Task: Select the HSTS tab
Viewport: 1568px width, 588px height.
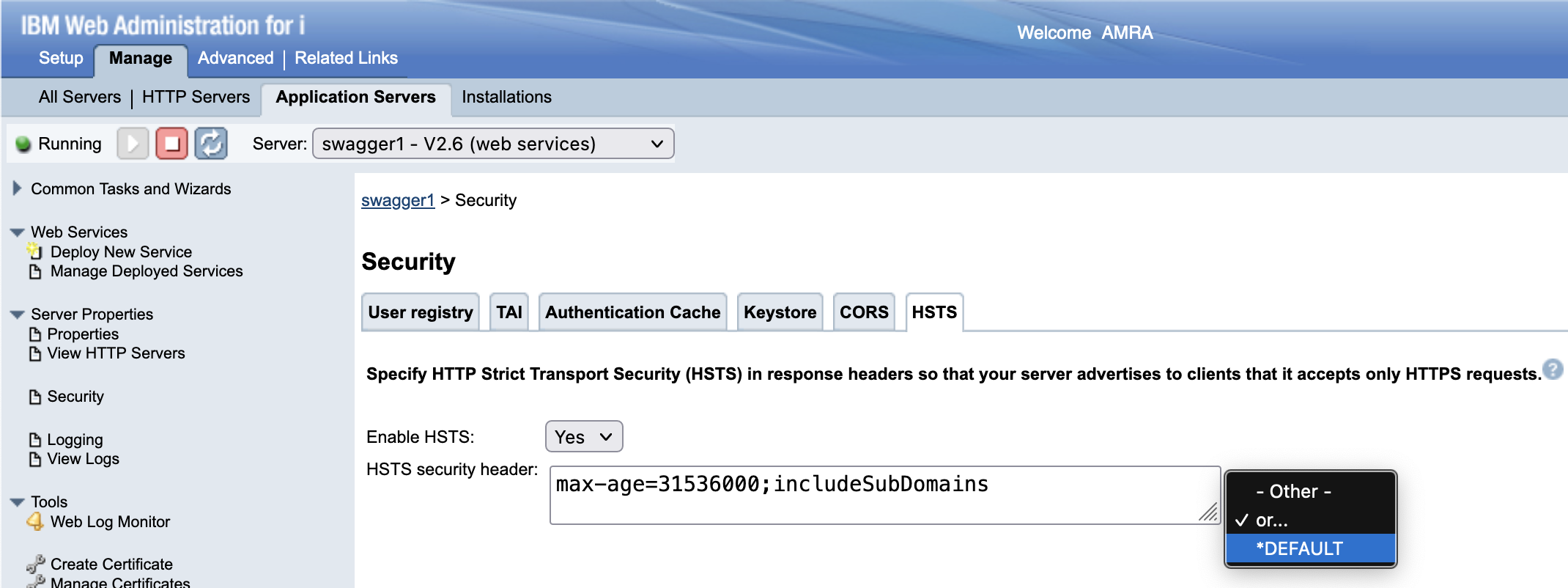Action: coord(934,312)
